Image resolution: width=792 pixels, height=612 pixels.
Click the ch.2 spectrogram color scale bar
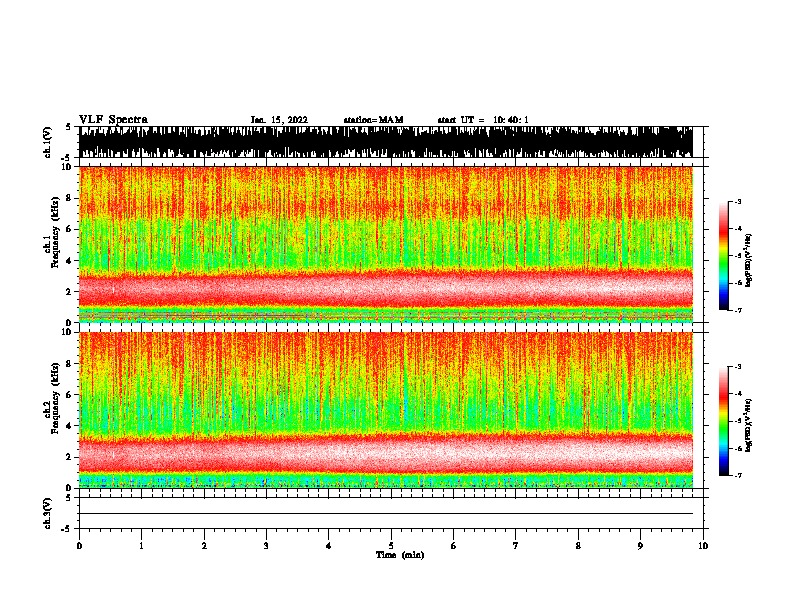pyautogui.click(x=724, y=421)
